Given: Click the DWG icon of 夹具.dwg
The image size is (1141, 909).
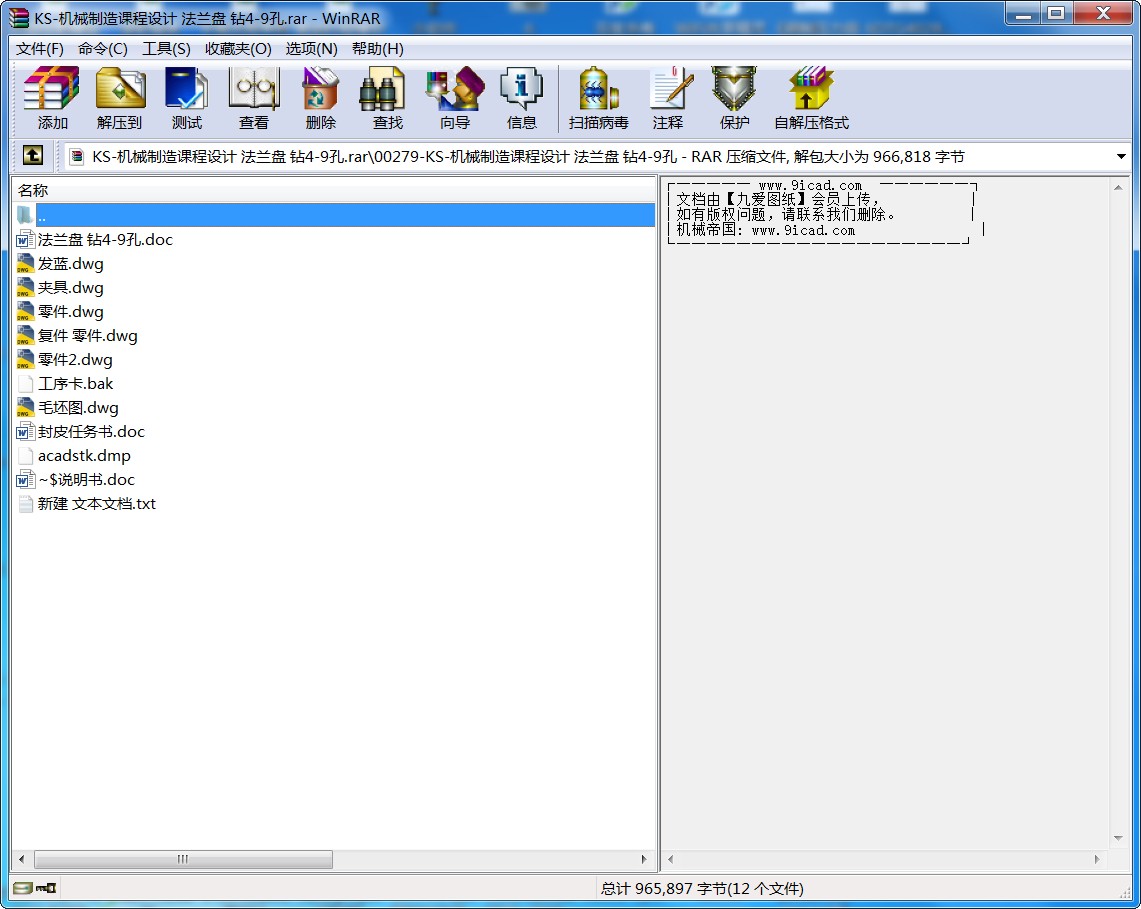Looking at the screenshot, I should pyautogui.click(x=25, y=287).
